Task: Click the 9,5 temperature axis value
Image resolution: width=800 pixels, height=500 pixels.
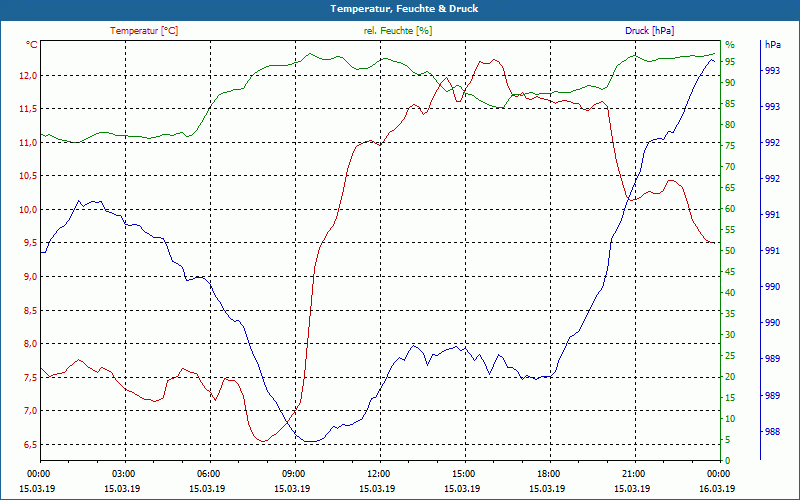Action: click(x=30, y=243)
